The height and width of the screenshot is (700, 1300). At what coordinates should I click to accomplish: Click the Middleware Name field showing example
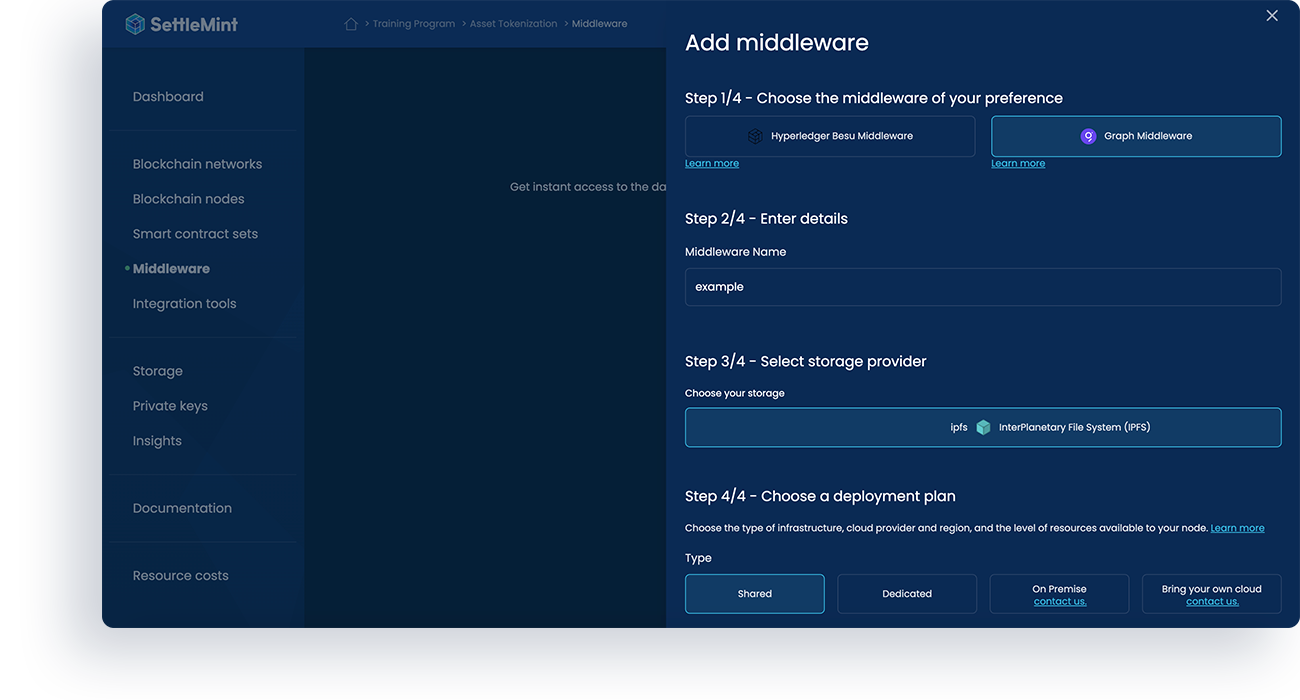point(983,286)
